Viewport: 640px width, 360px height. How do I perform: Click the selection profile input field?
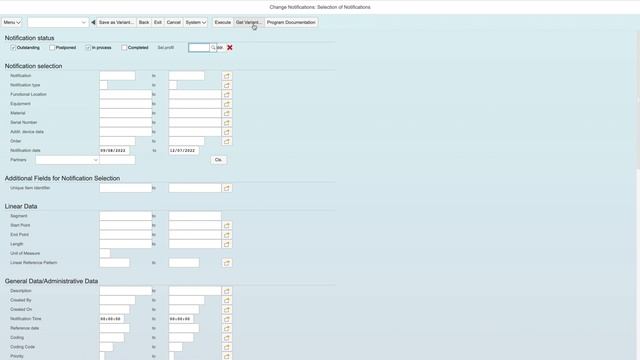pos(199,48)
